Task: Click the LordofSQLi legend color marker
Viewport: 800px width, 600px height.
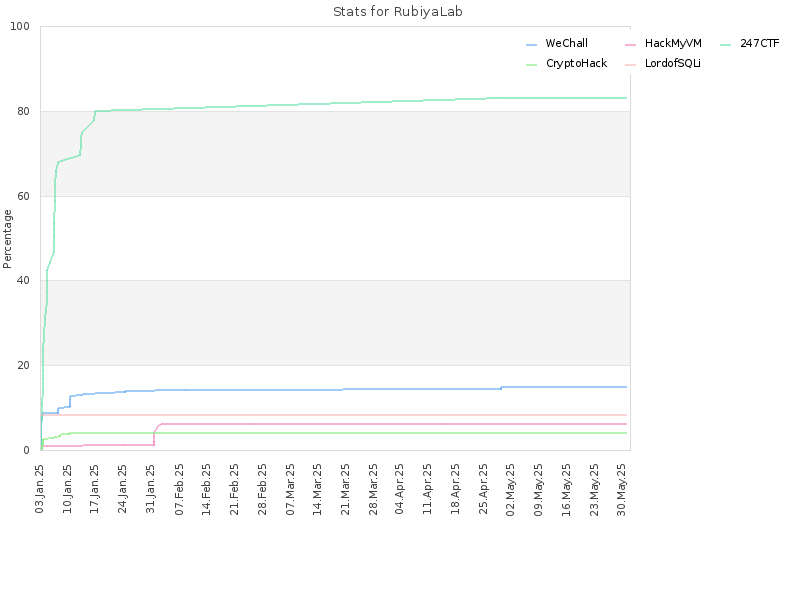Action: (630, 65)
